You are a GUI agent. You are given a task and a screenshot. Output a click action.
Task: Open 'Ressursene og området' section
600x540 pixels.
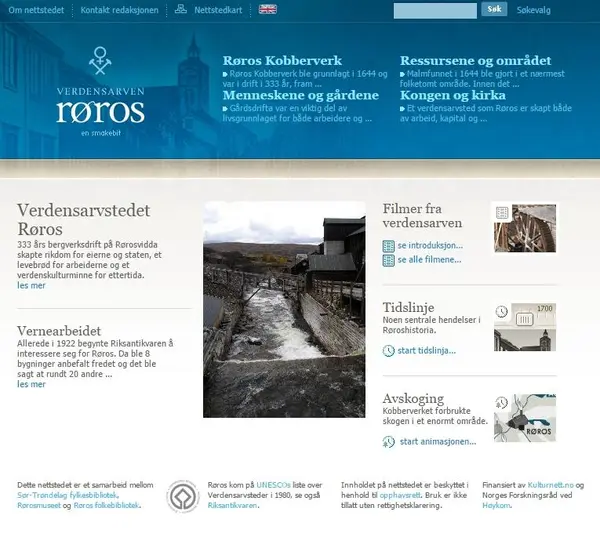point(464,60)
